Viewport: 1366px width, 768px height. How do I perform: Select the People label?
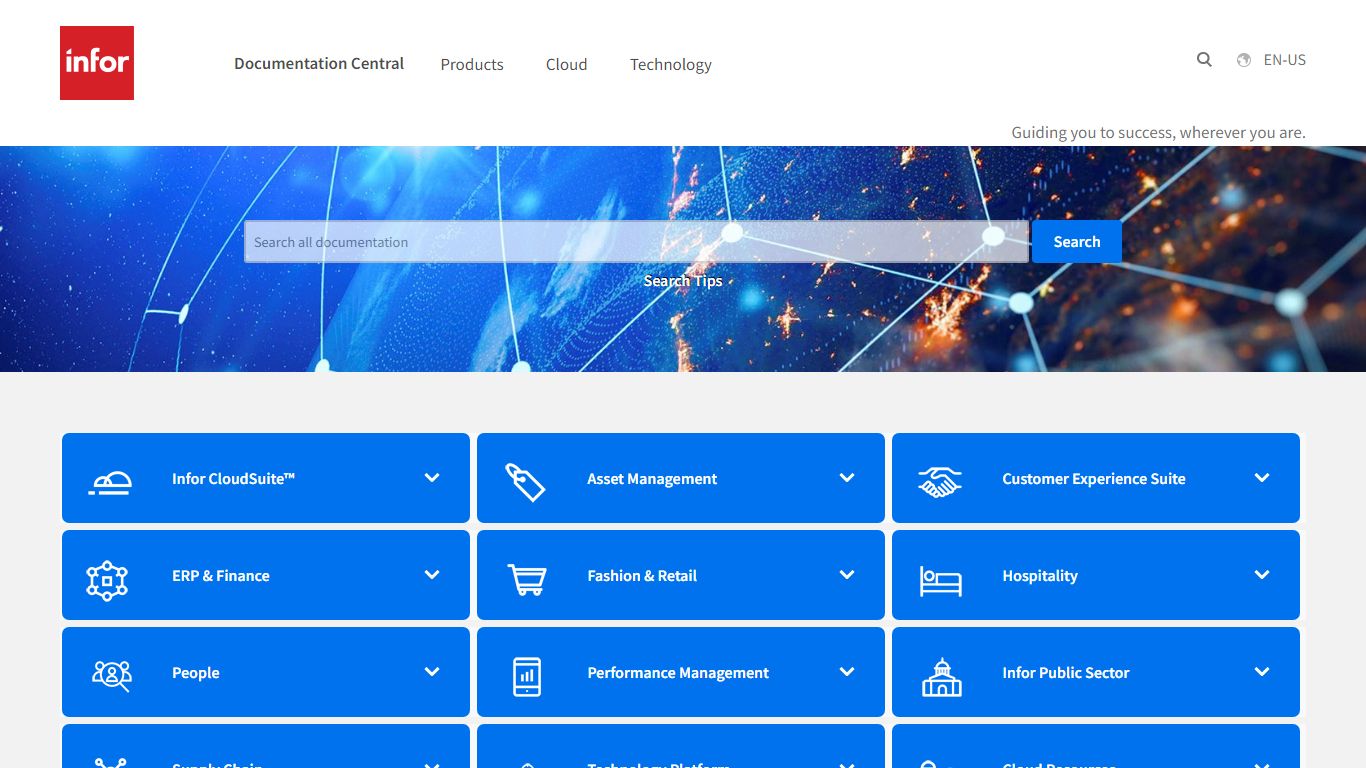[196, 673]
